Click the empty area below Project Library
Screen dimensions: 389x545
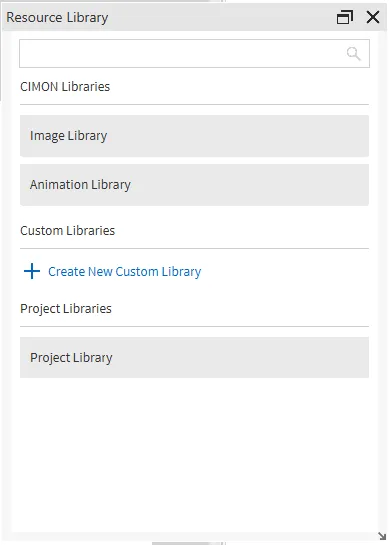click(x=194, y=455)
